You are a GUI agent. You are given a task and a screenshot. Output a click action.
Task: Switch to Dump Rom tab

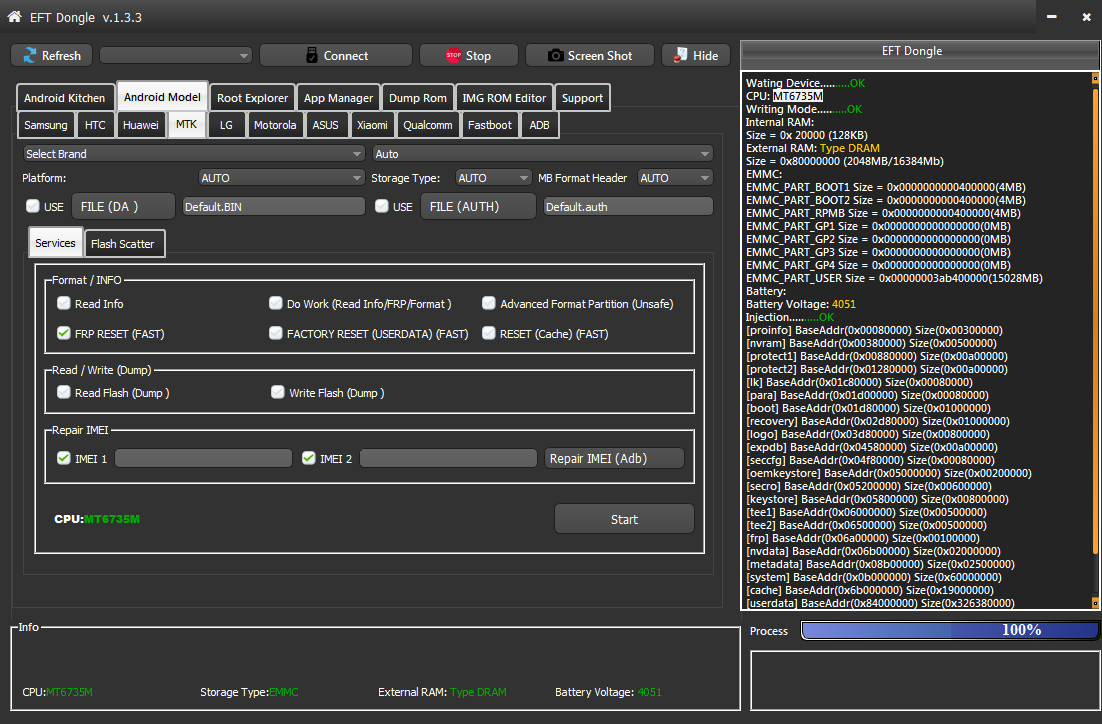pos(417,98)
